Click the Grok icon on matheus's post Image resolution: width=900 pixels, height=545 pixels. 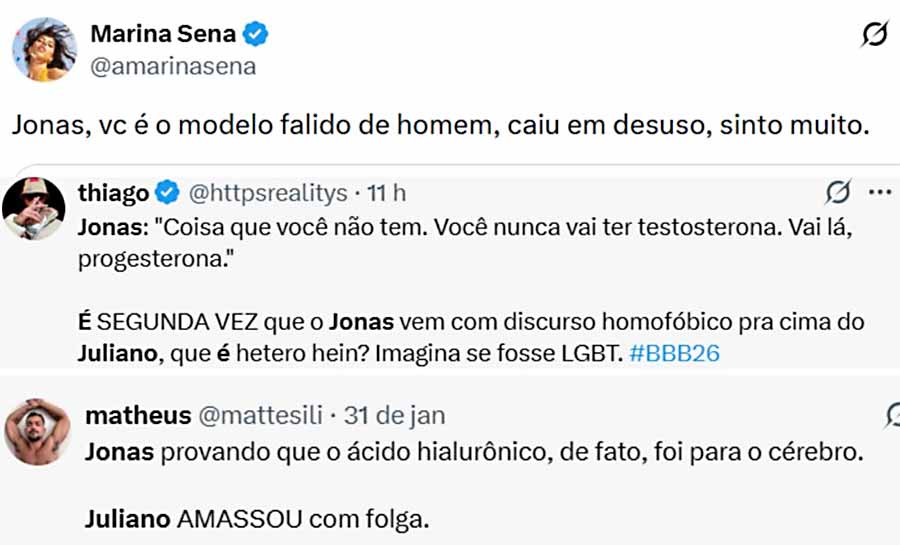pos(892,415)
